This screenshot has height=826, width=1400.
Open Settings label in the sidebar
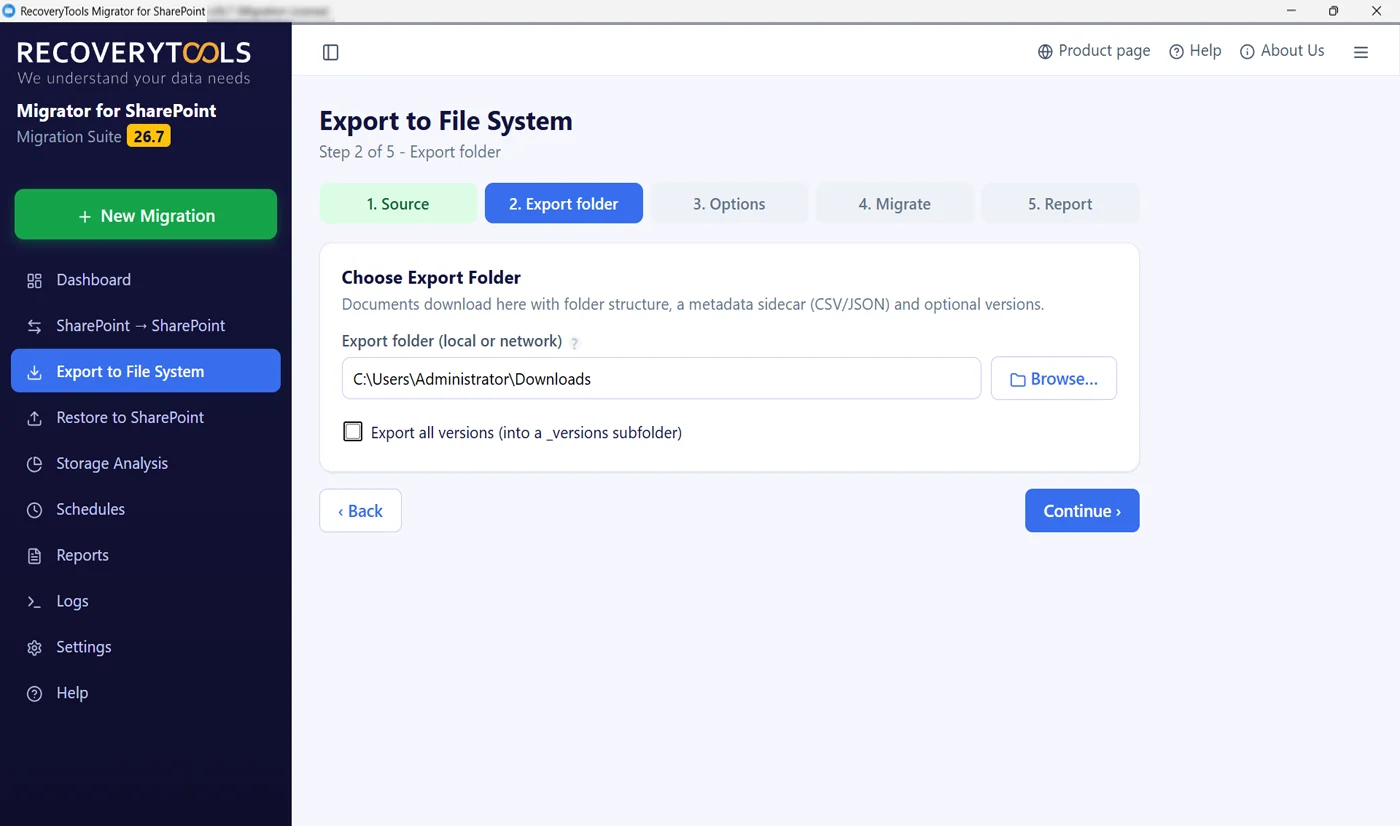84,648
